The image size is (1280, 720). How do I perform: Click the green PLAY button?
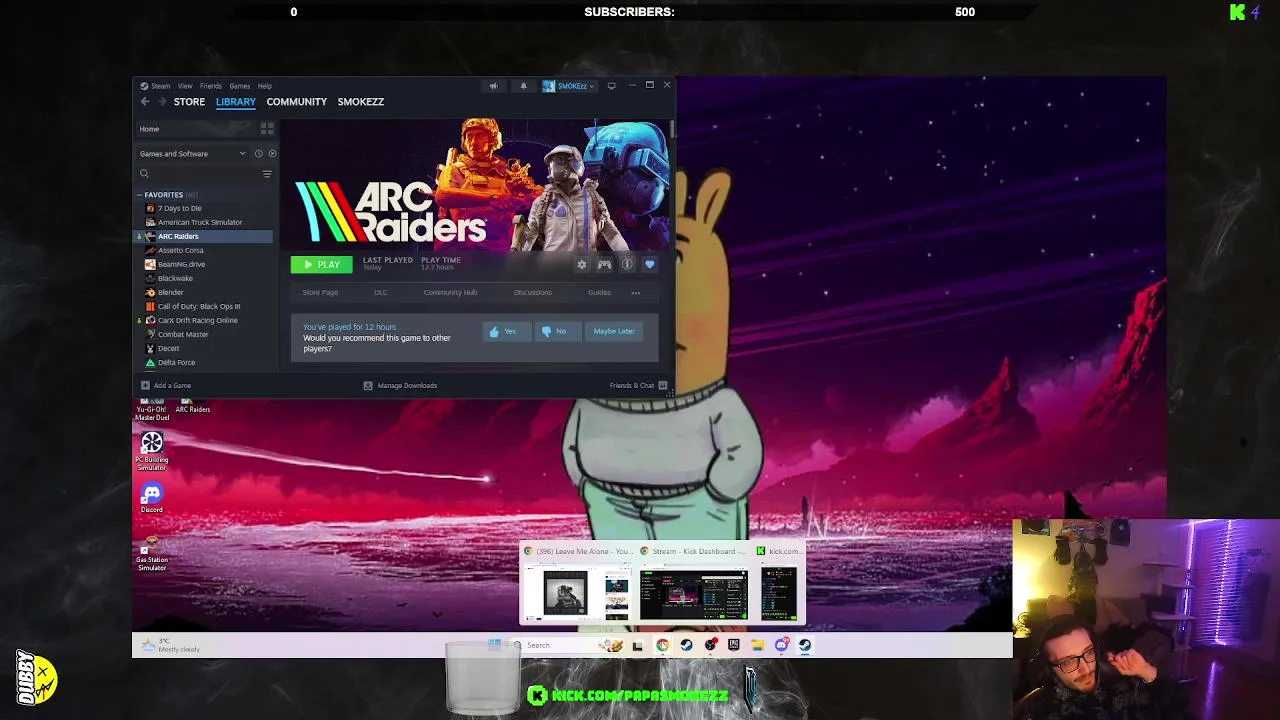point(321,264)
